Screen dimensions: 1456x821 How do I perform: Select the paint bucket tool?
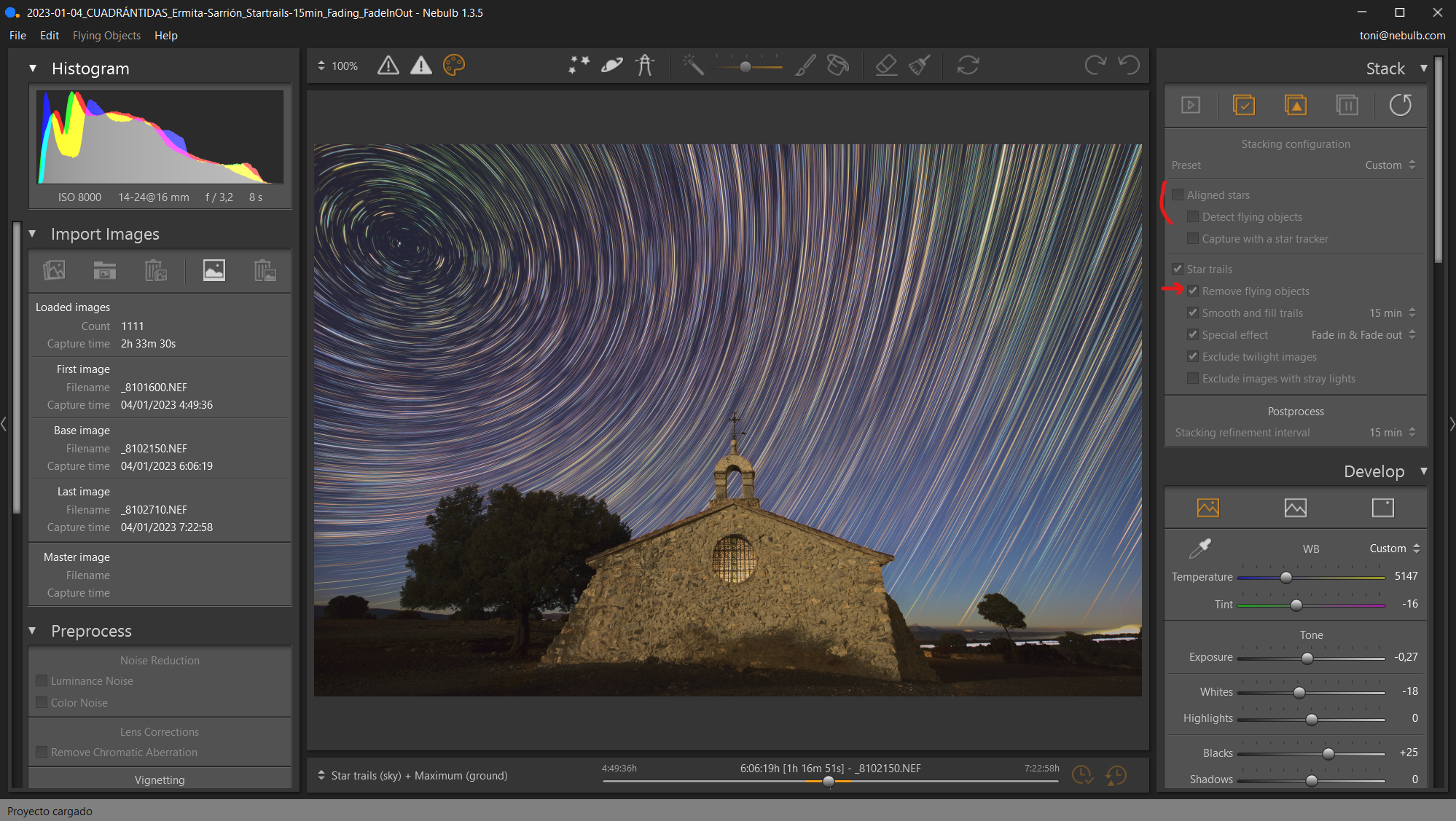pos(838,66)
